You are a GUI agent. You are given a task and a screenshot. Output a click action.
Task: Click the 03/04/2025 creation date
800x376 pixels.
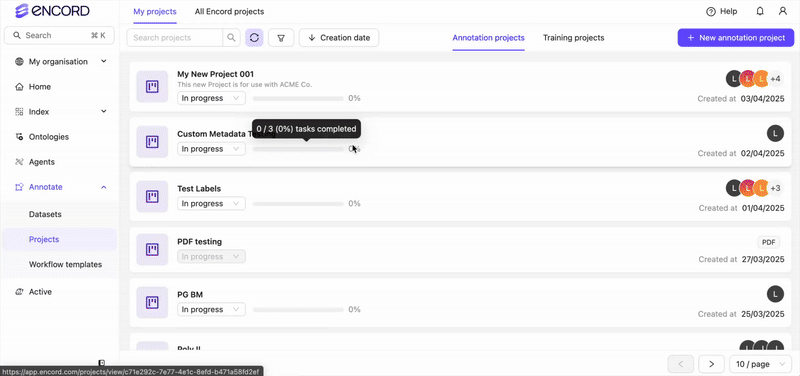763,98
